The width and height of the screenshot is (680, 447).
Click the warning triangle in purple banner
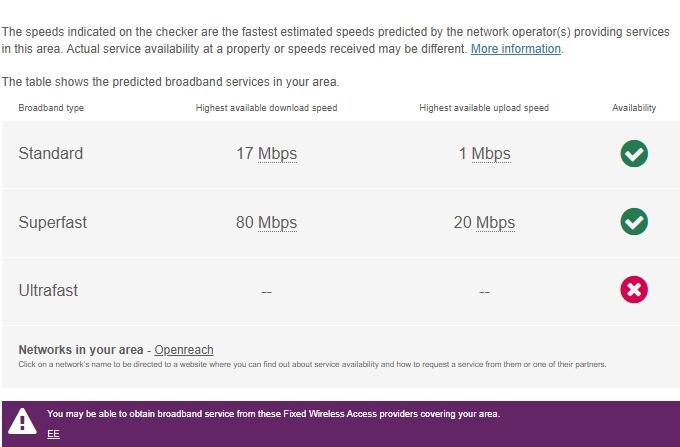[22, 421]
